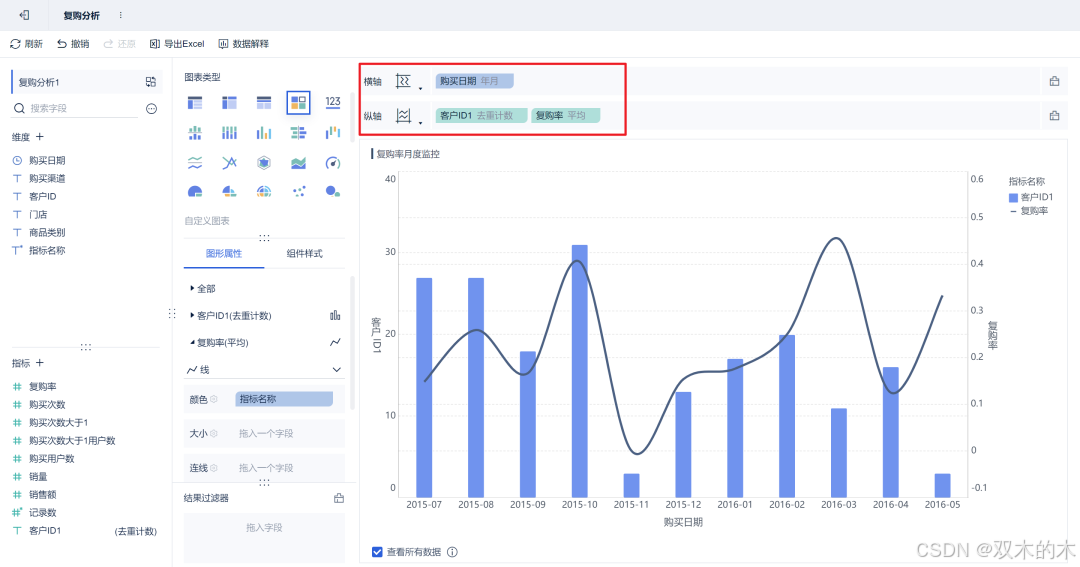Viewport: 1080px width, 567px height.
Task: Click the 撤销 undo button
Action: [73, 43]
